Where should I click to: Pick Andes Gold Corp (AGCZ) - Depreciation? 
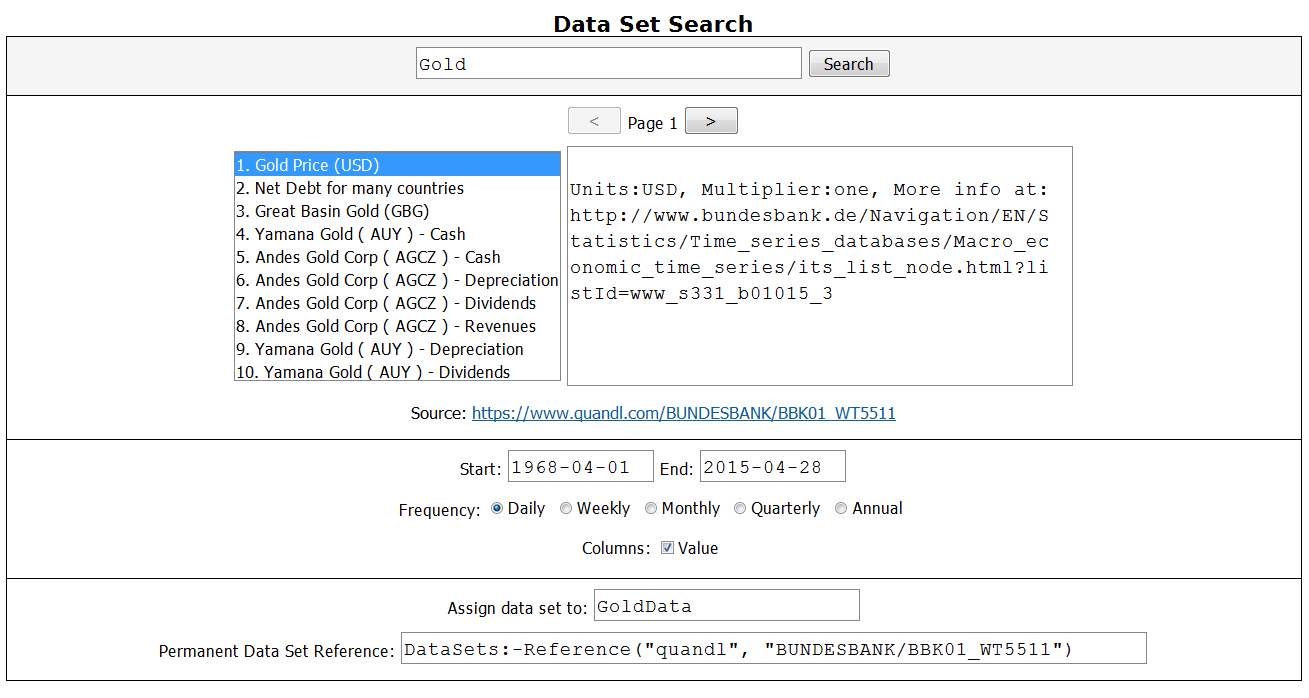(397, 280)
